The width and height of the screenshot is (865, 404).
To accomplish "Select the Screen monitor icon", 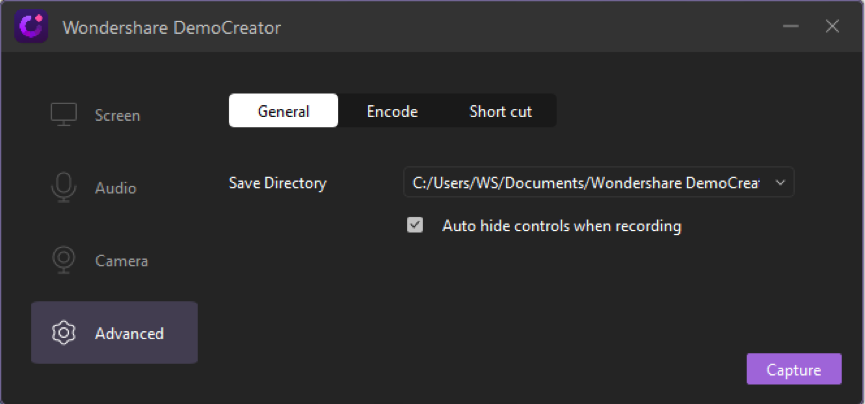I will [63, 115].
